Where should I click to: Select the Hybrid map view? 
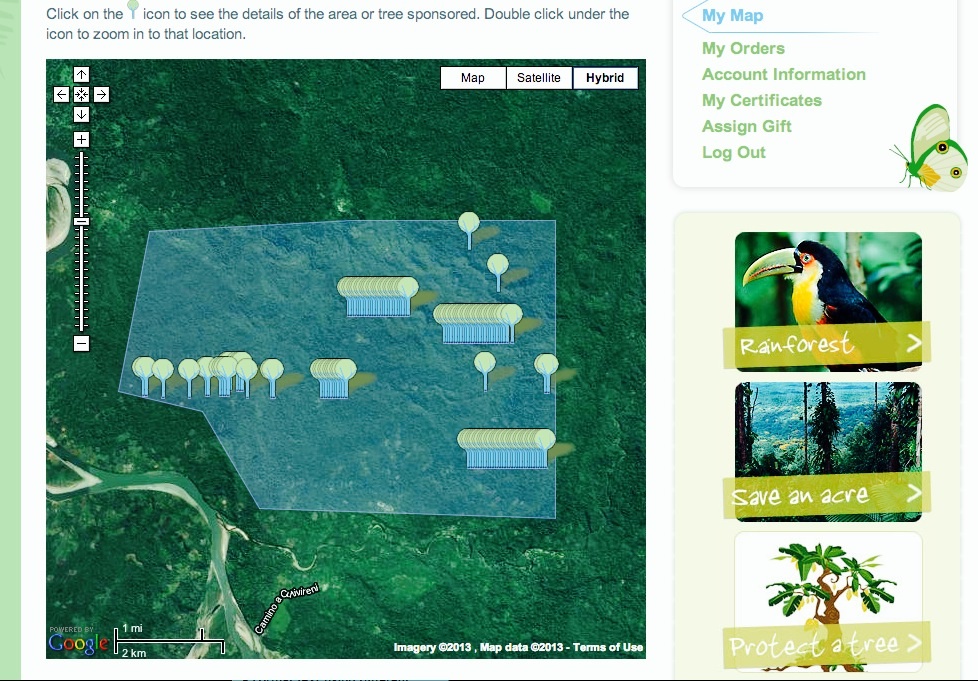tap(605, 78)
